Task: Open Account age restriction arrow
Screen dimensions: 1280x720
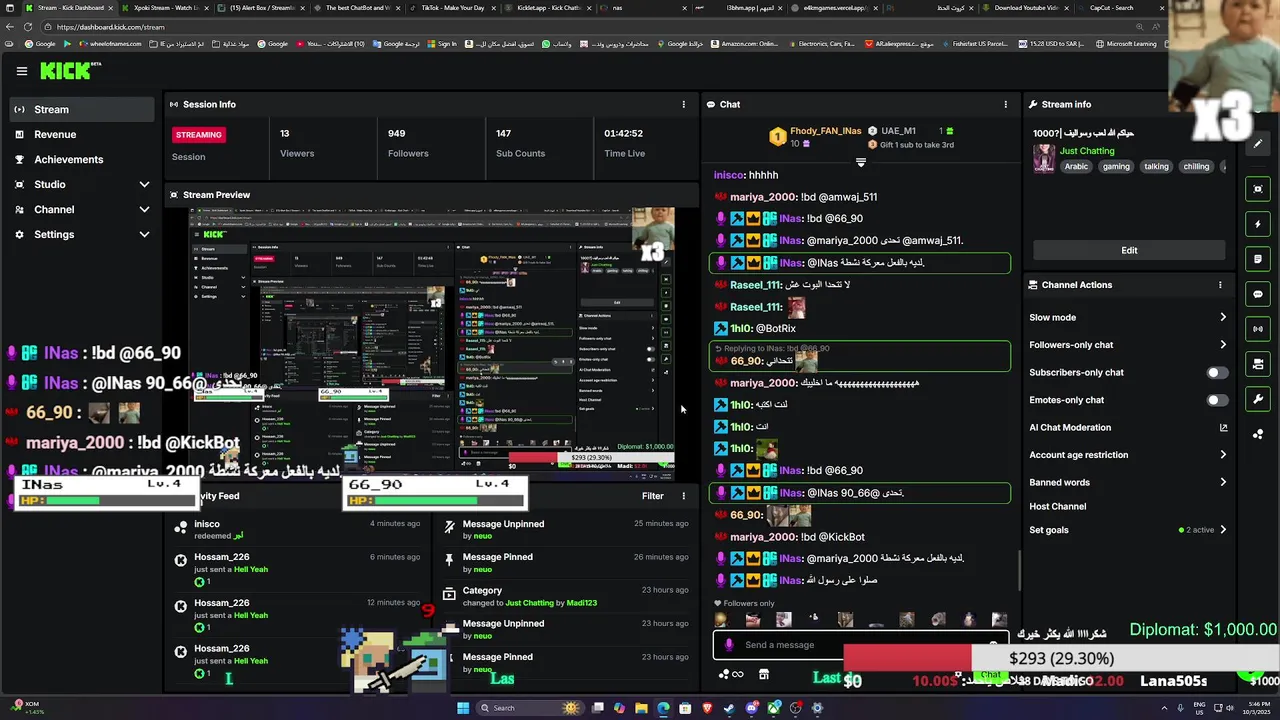Action: coord(1223,455)
